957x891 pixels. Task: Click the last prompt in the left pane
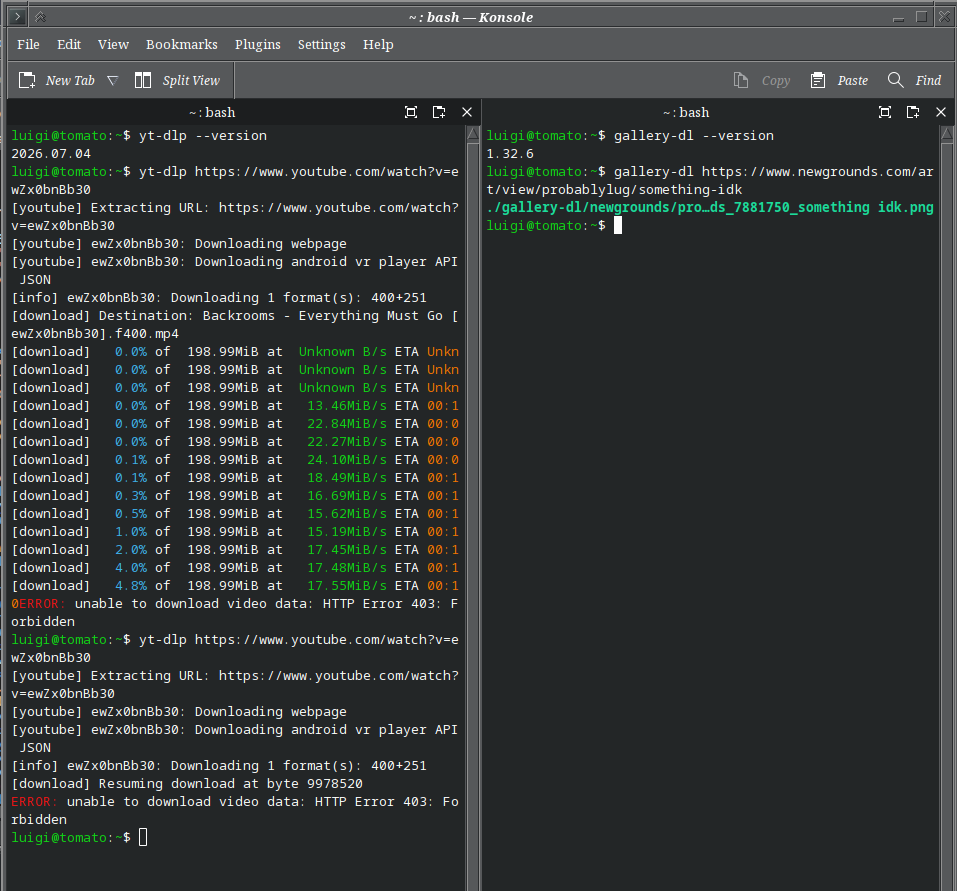79,837
